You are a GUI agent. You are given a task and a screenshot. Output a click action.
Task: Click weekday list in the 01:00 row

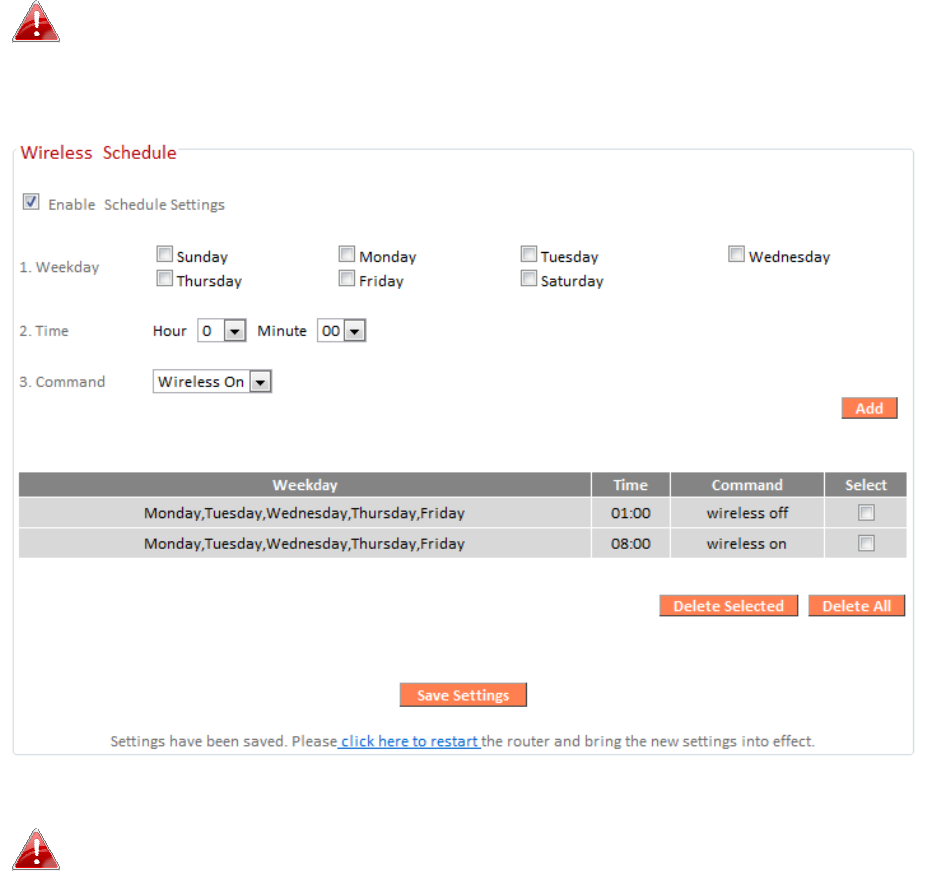(304, 513)
